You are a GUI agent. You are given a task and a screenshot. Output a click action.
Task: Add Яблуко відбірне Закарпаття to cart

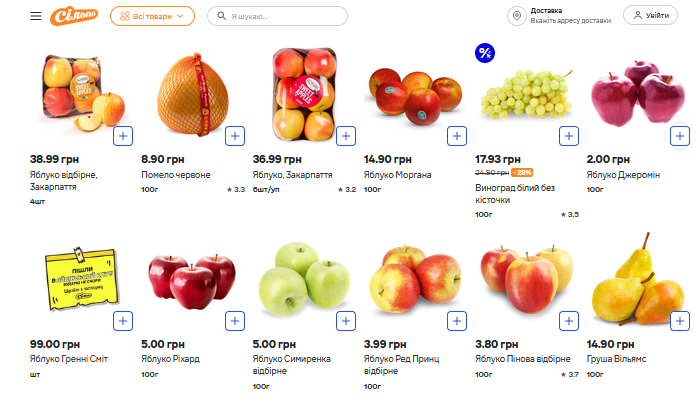click(x=123, y=135)
